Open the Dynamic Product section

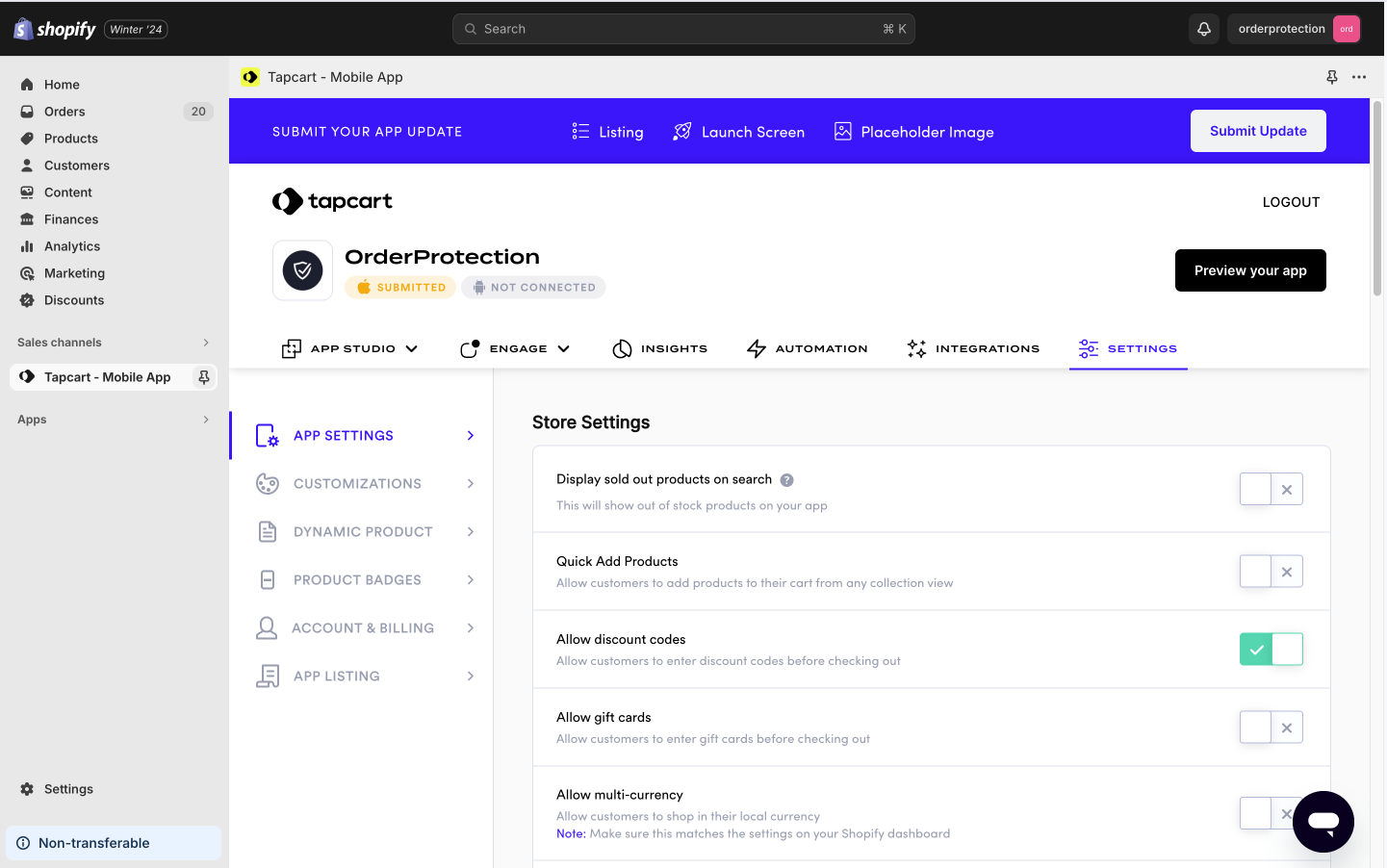click(365, 532)
